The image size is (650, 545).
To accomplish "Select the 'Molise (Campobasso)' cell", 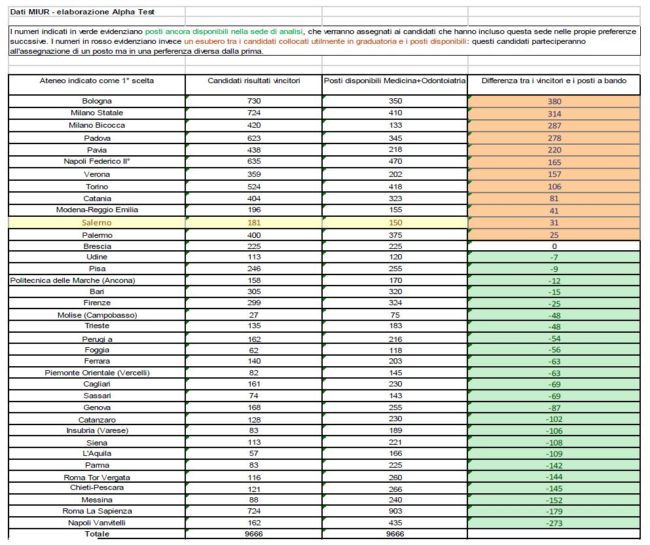I will point(97,315).
